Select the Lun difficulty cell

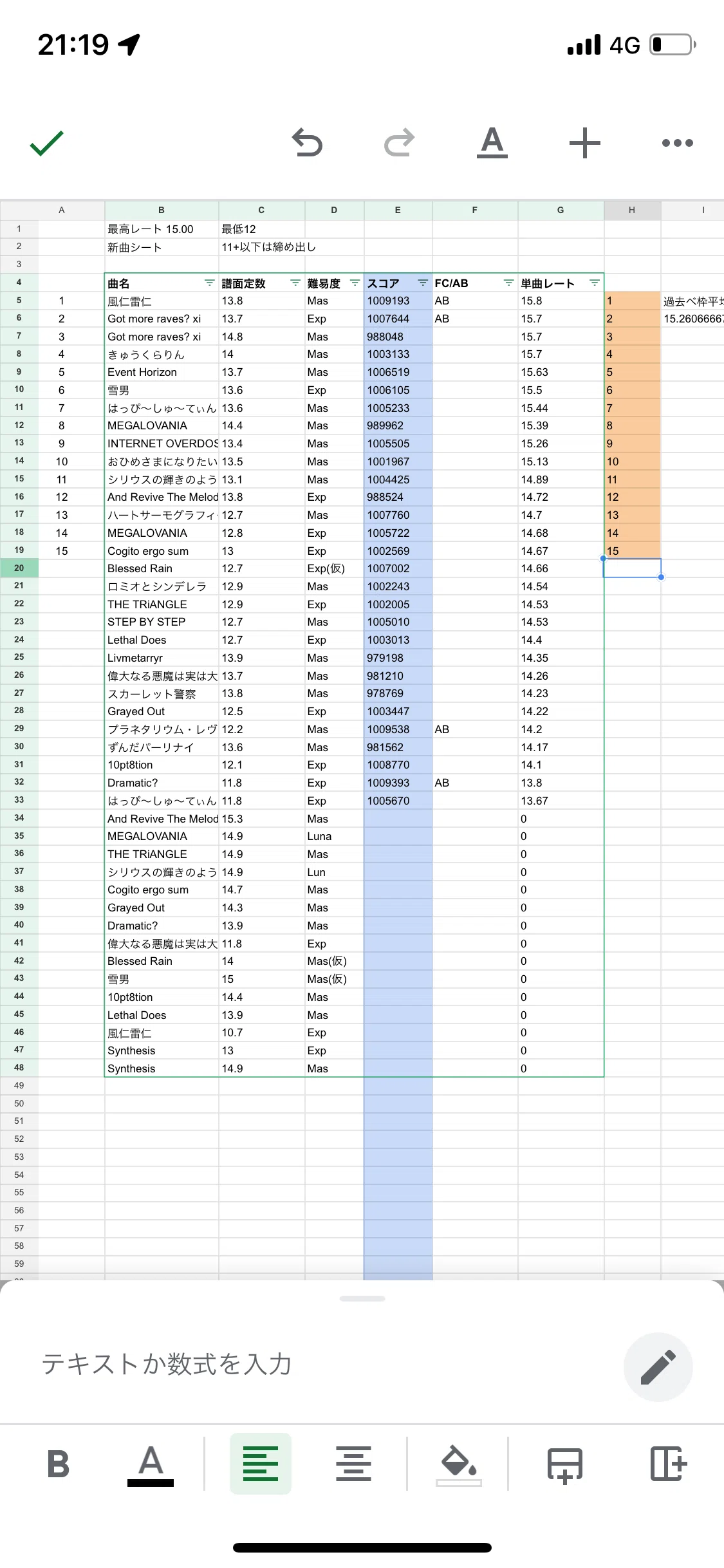coord(334,872)
